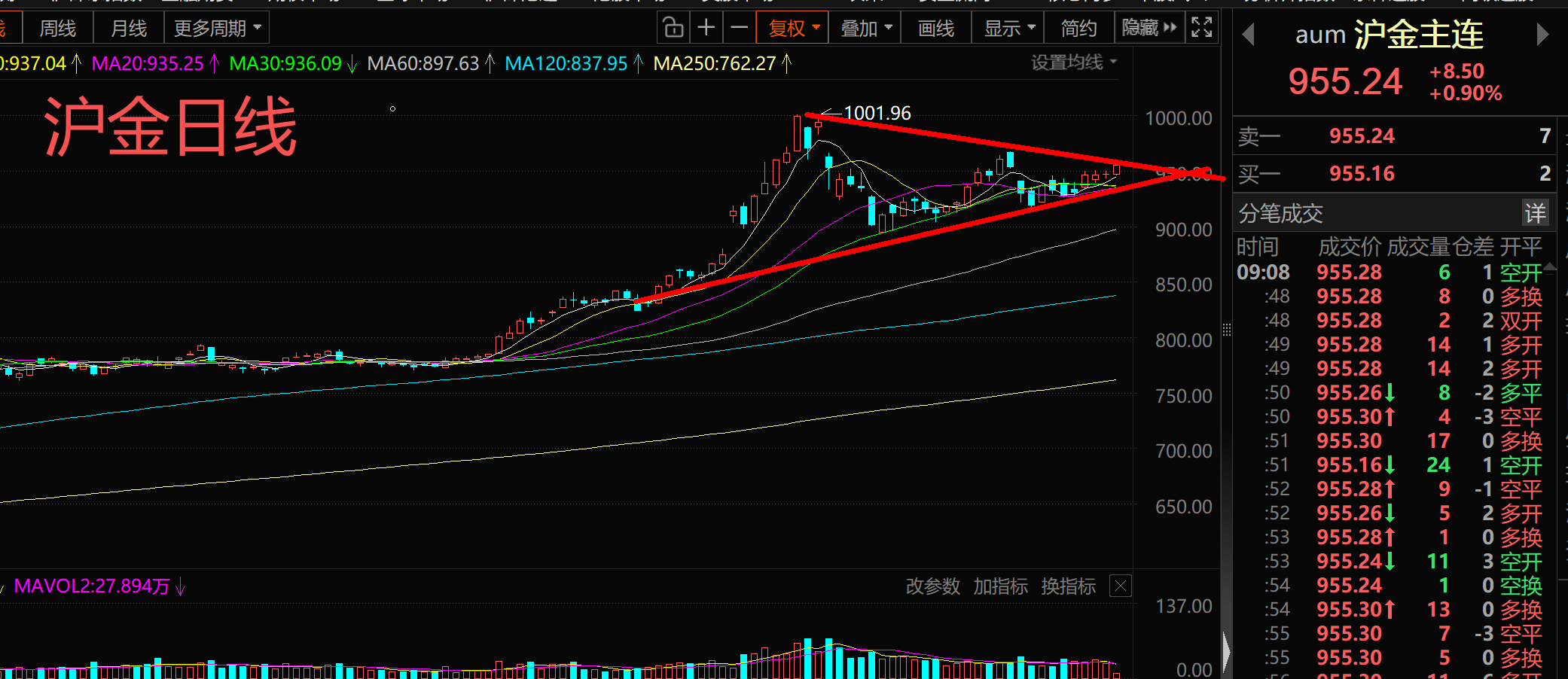This screenshot has height=679, width=1568.
Task: Toggle 简约 simplified view
Action: click(x=1078, y=29)
